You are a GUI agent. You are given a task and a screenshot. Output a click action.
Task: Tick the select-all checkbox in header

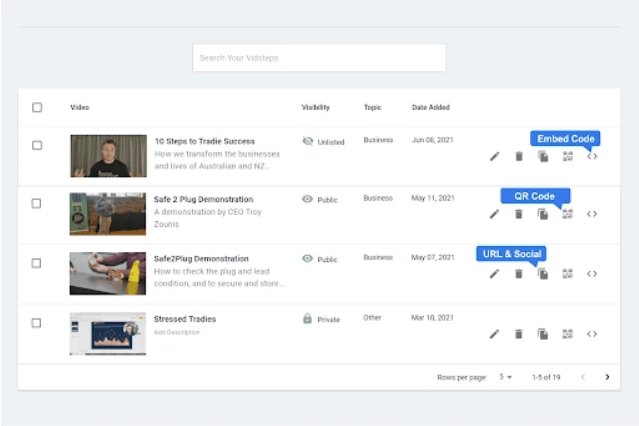pyautogui.click(x=37, y=107)
